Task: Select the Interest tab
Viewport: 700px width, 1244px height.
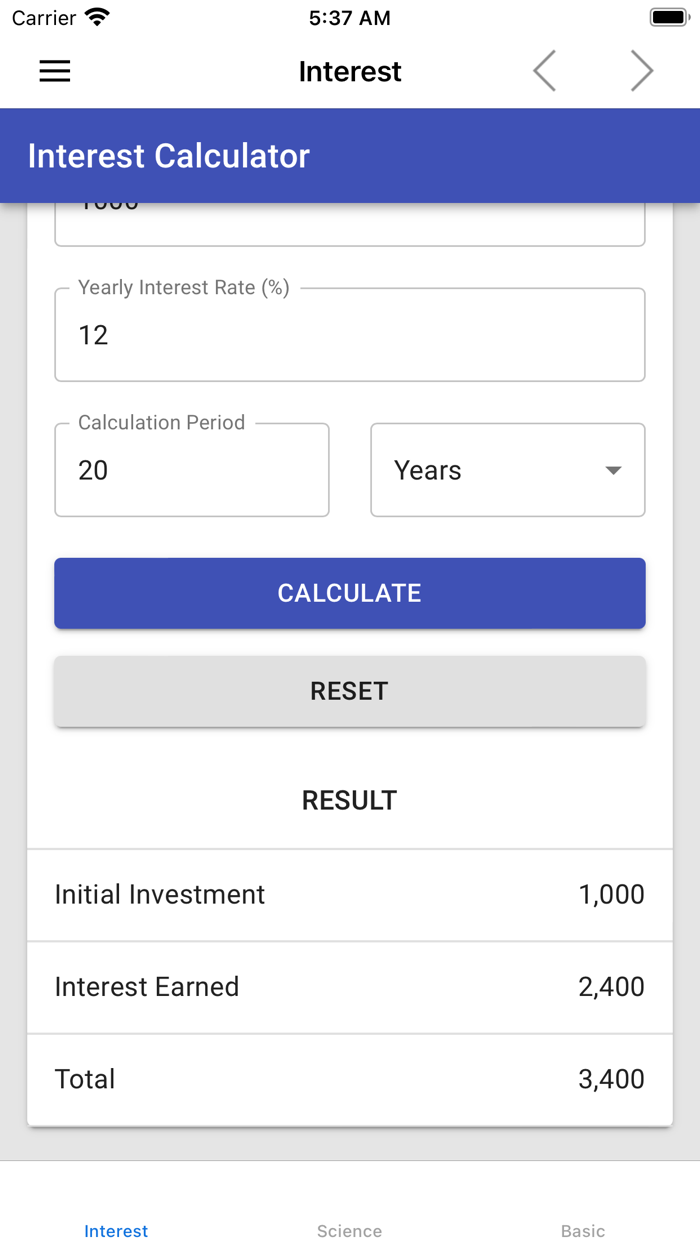Action: [116, 1231]
